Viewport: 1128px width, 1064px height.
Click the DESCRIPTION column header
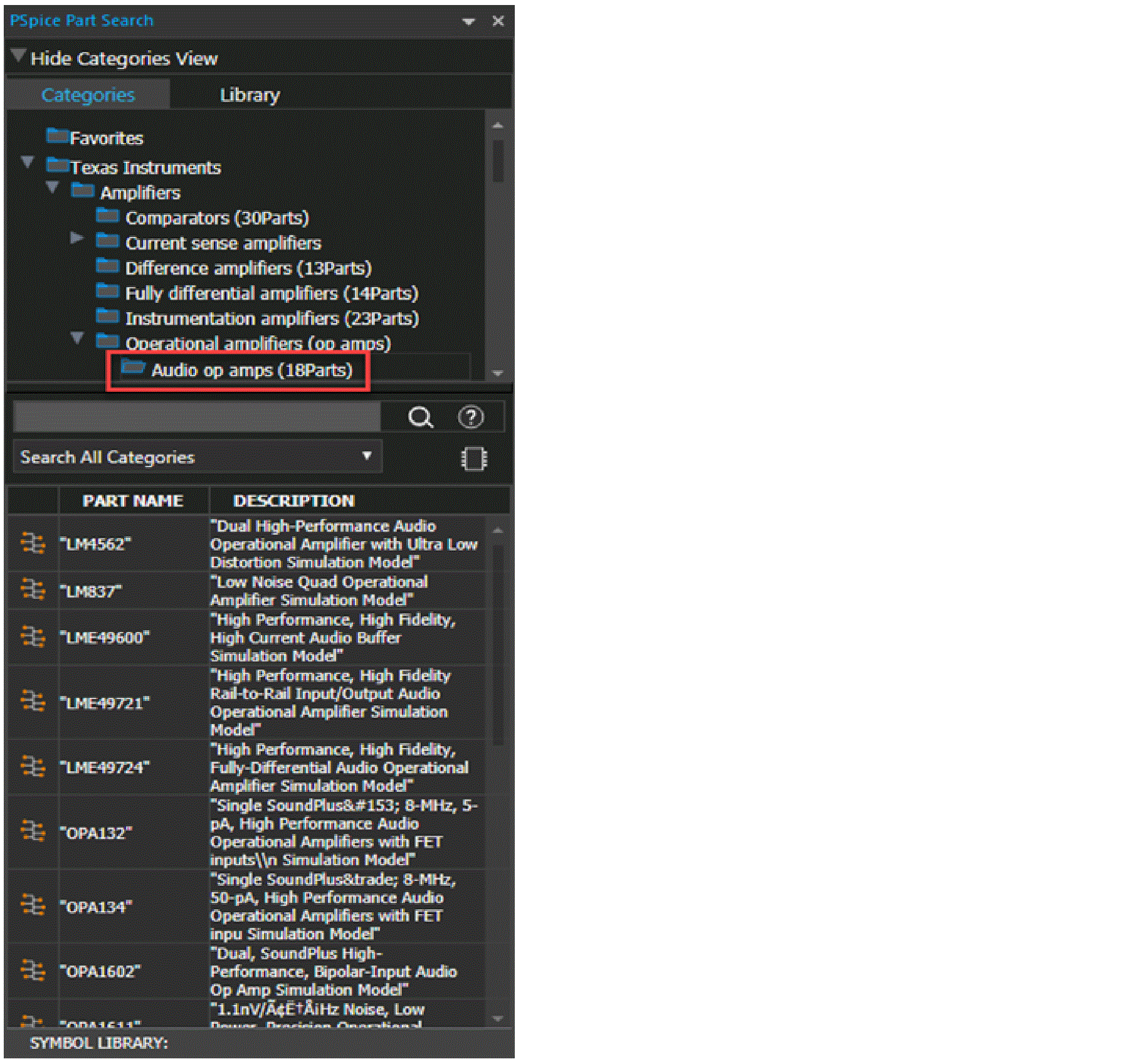click(294, 501)
